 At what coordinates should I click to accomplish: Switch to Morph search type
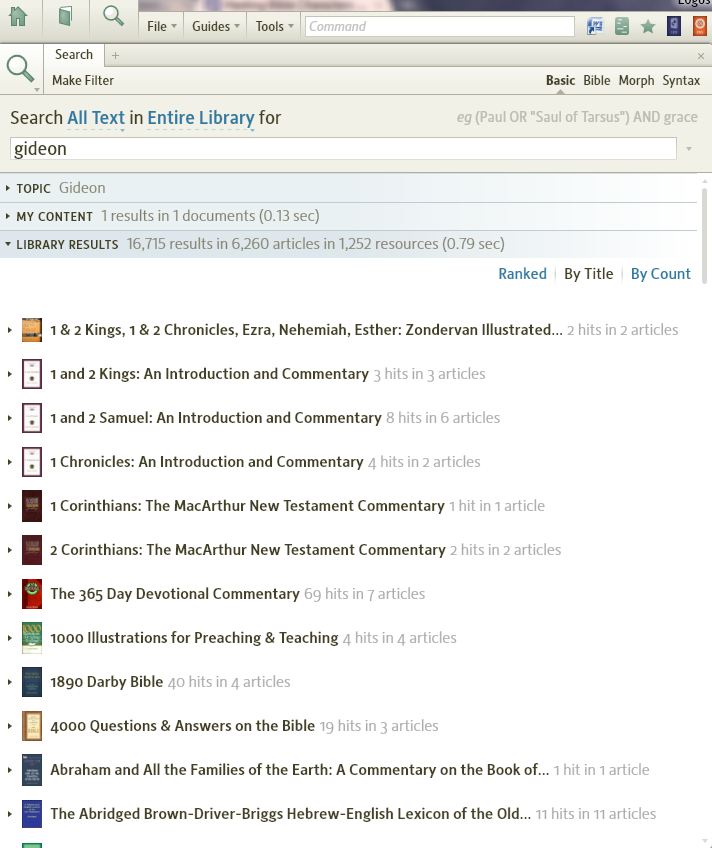click(636, 81)
